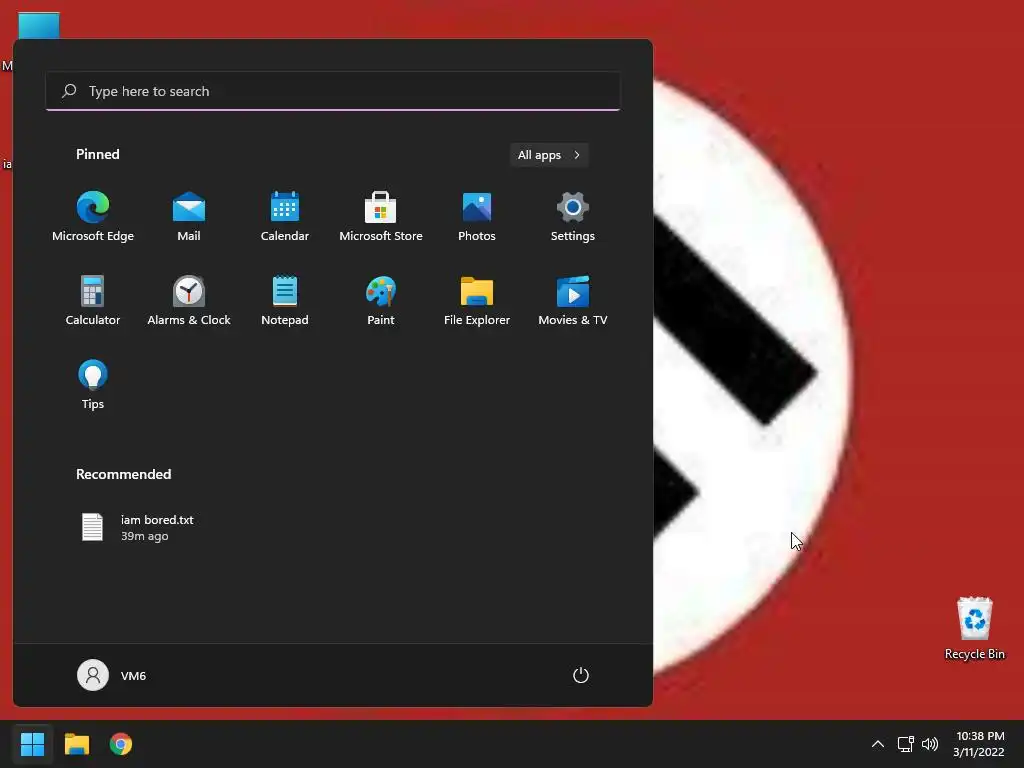The image size is (1024, 768).
Task: Open the volume tray icon
Action: tap(930, 744)
